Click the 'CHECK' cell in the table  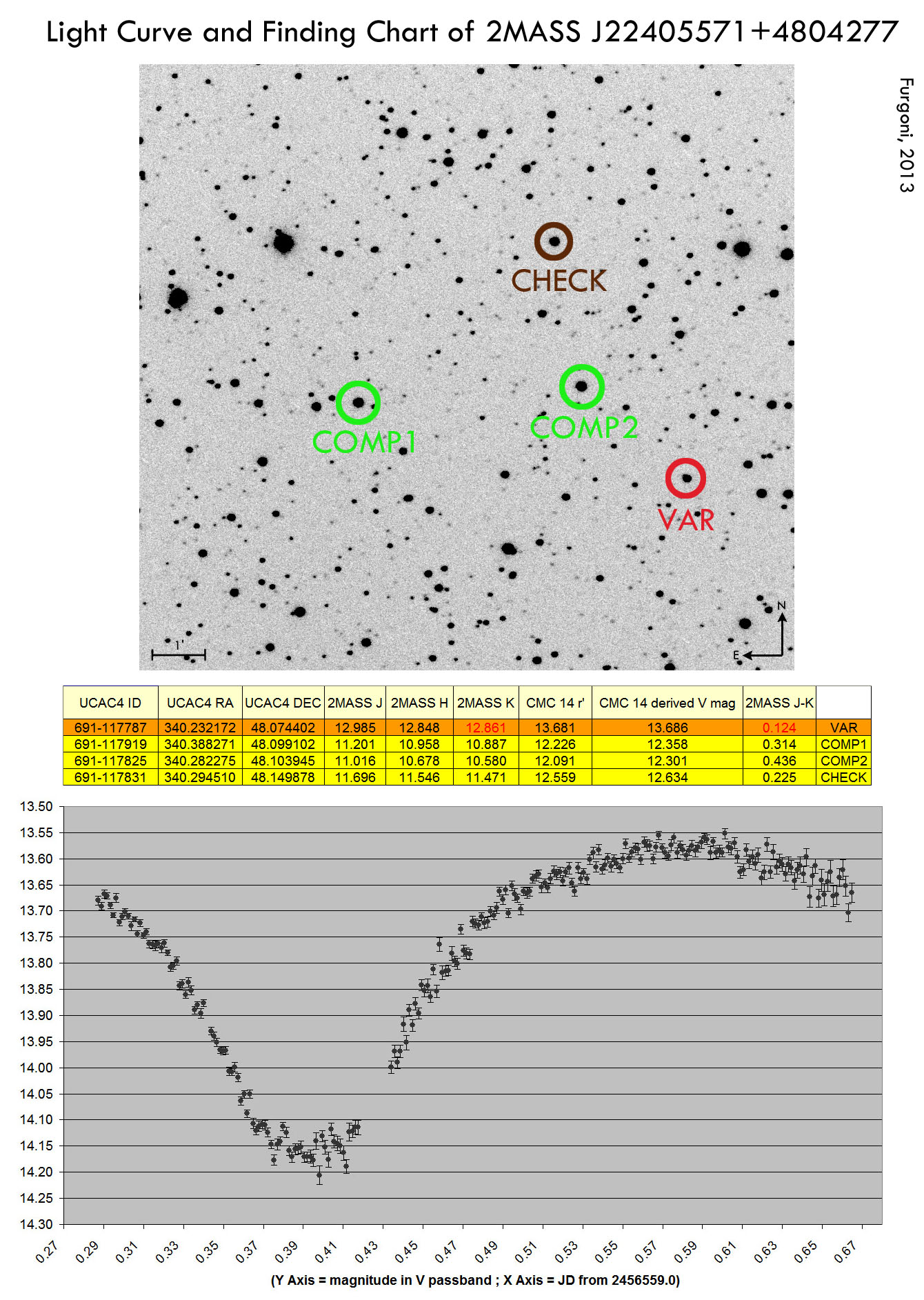click(x=843, y=777)
